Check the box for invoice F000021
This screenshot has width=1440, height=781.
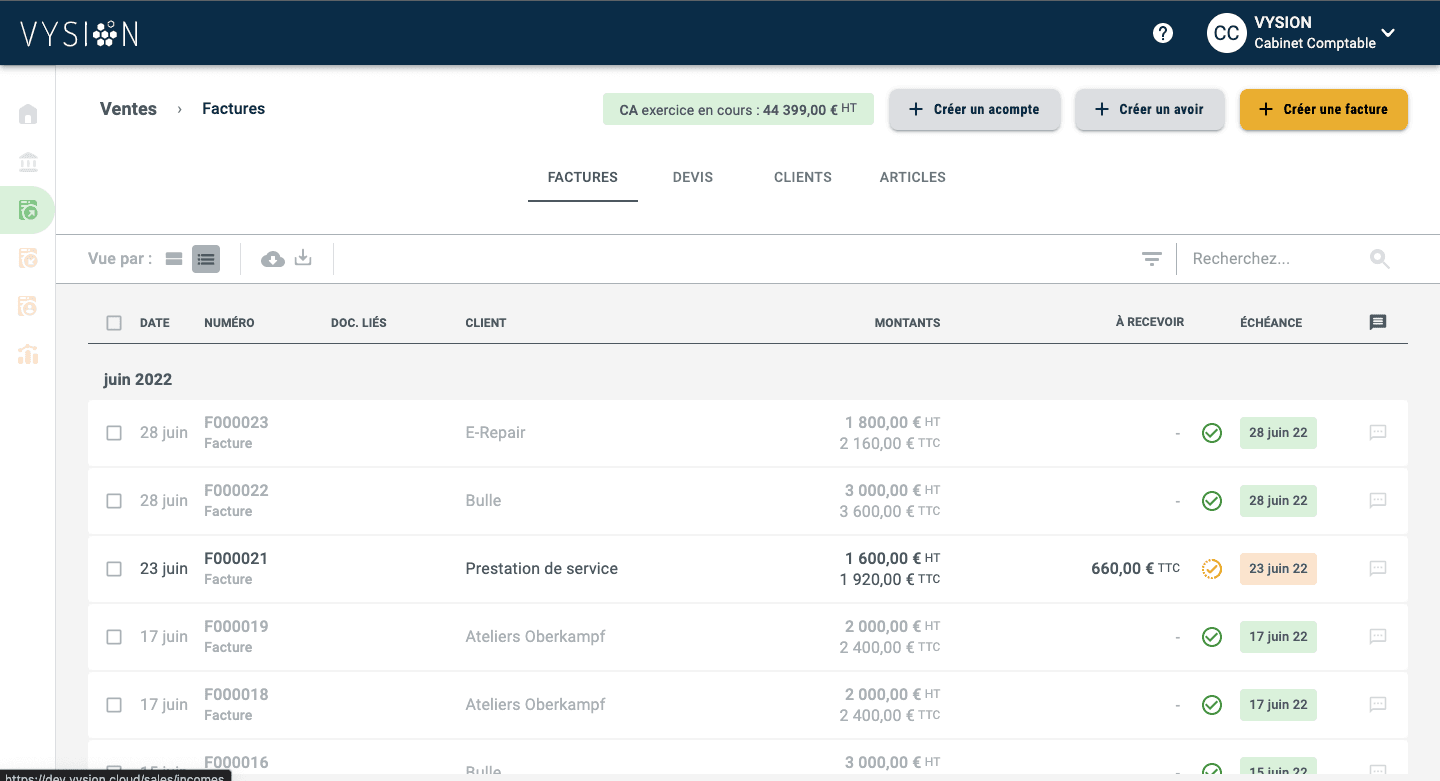click(x=114, y=569)
